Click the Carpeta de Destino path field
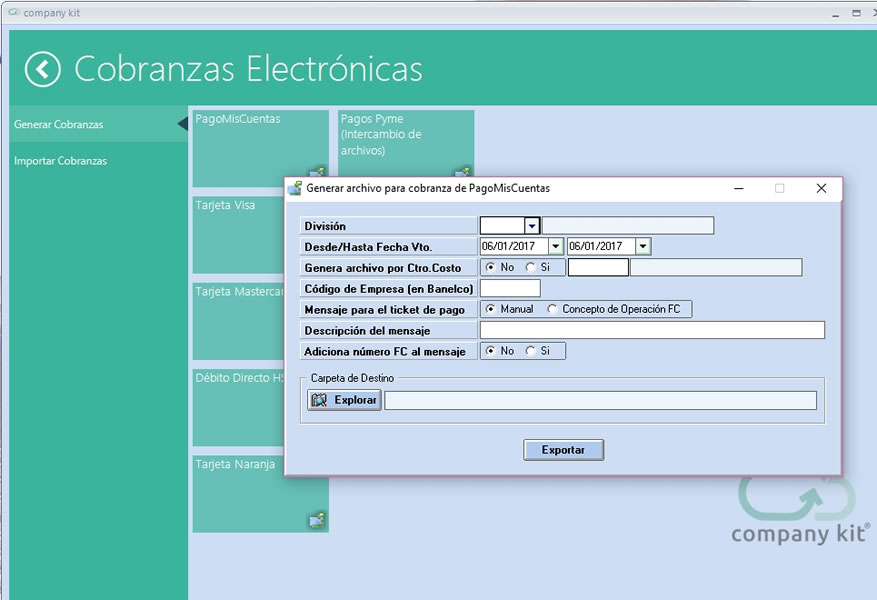 (x=600, y=400)
